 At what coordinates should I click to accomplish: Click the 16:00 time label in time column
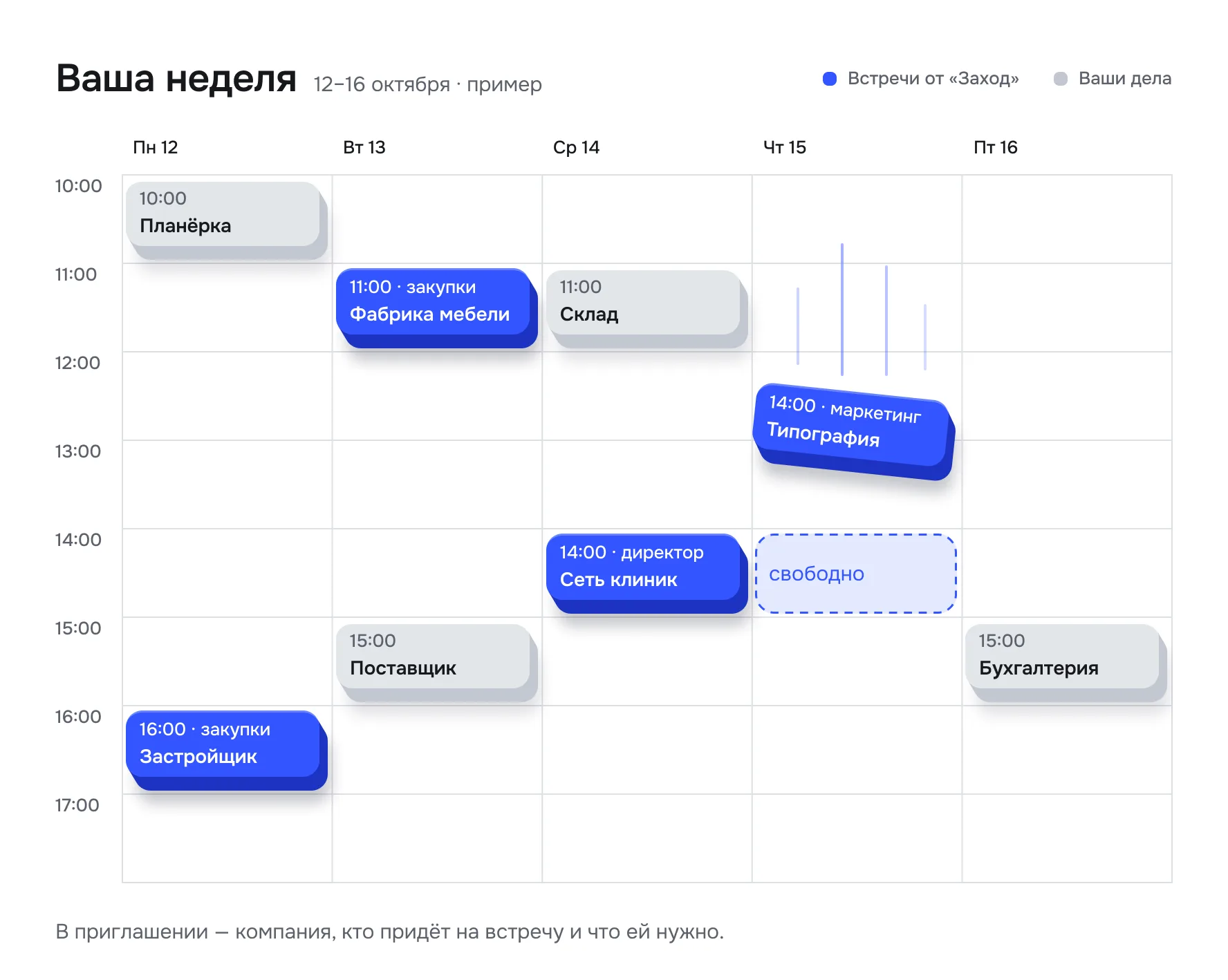click(x=78, y=717)
